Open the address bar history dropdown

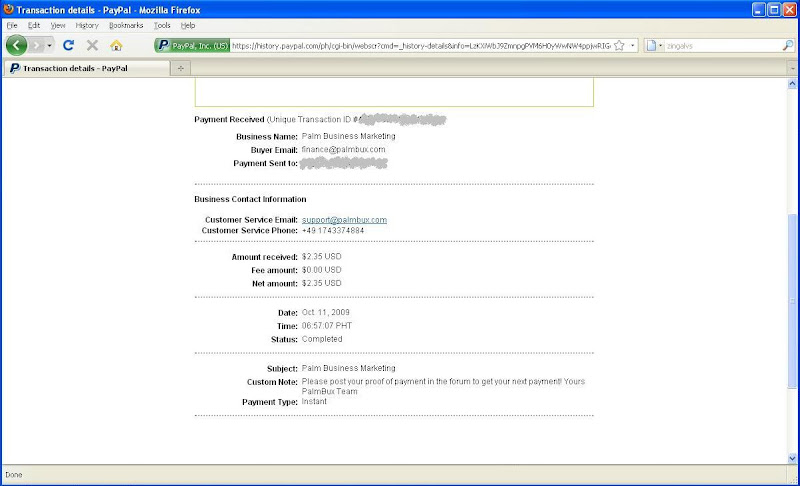[x=633, y=45]
